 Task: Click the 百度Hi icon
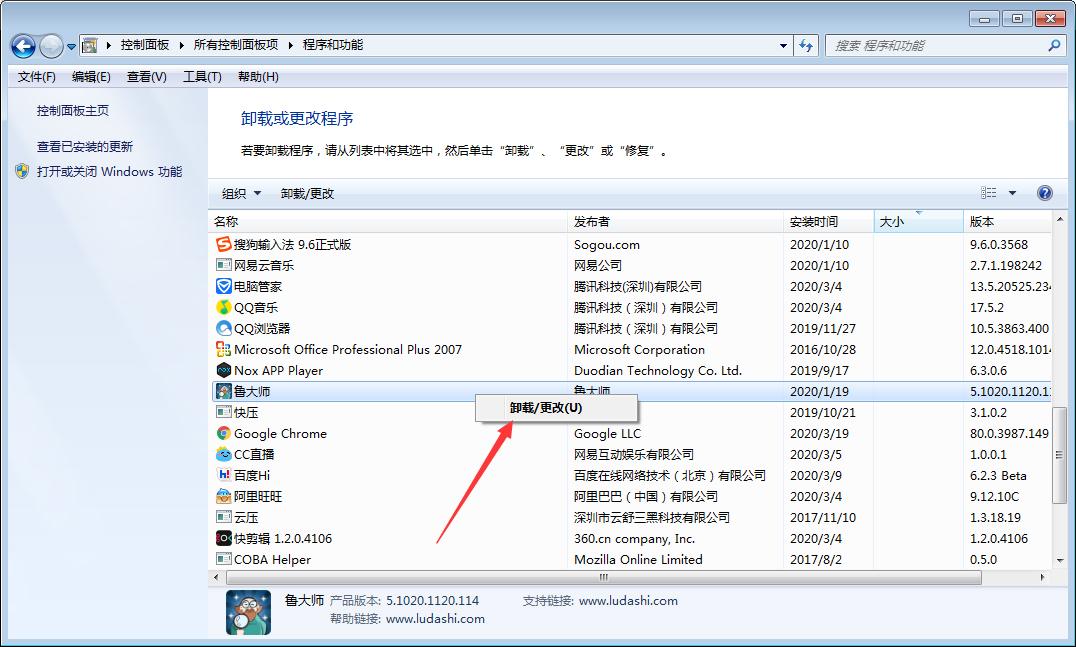click(x=224, y=475)
